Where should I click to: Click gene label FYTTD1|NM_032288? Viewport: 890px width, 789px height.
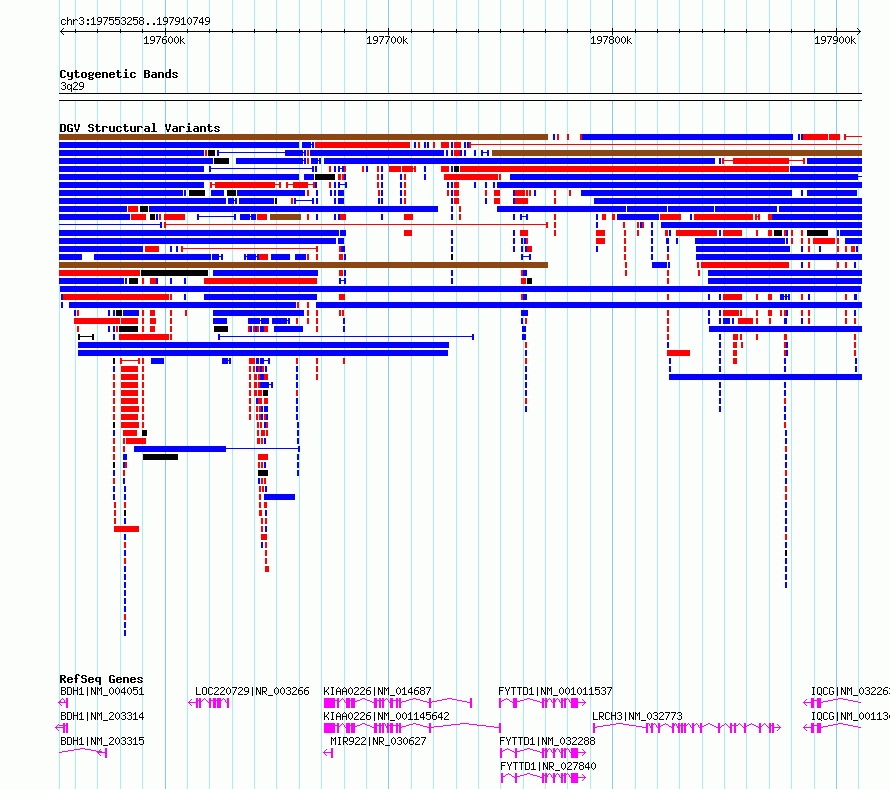[x=547, y=741]
